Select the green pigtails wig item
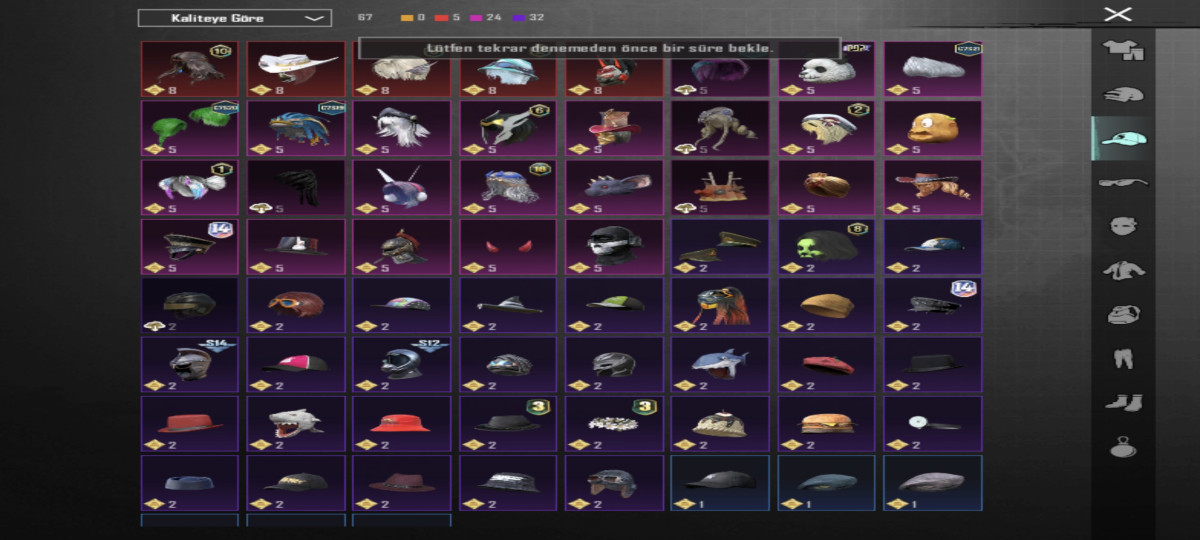The width and height of the screenshot is (1200, 540). pyautogui.click(x=190, y=128)
